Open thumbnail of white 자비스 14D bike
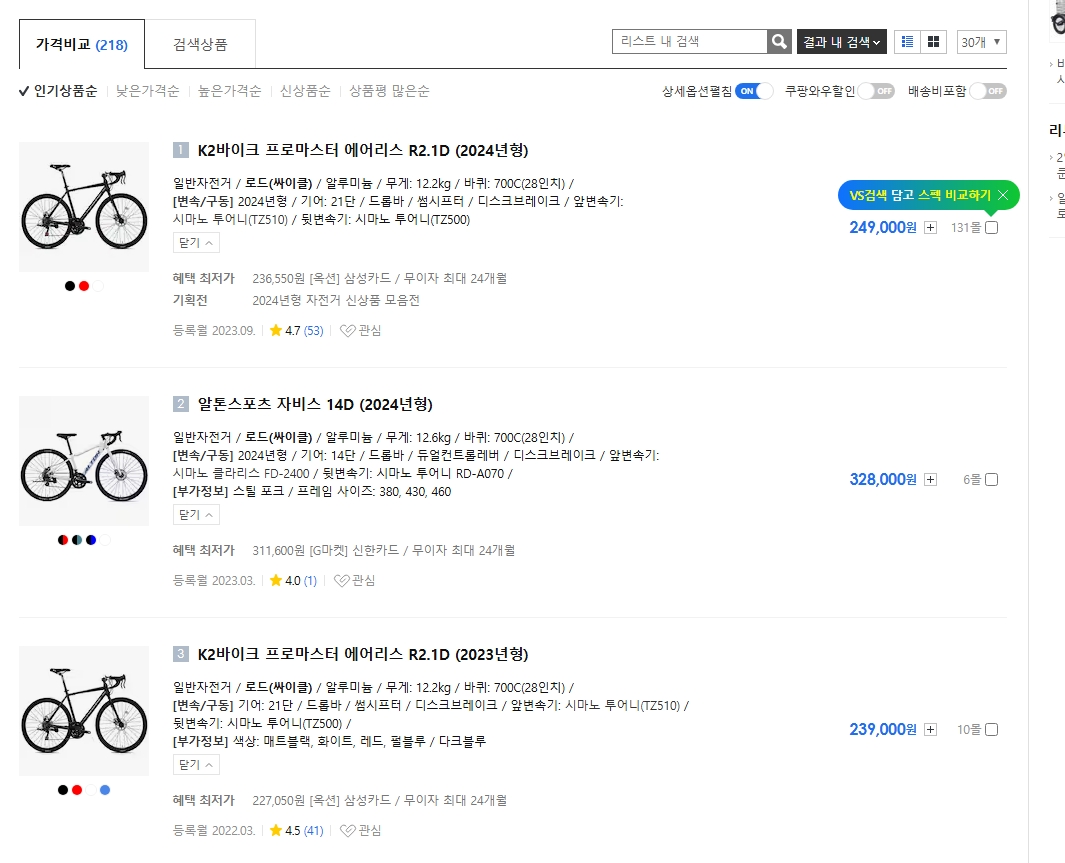The height and width of the screenshot is (863, 1065). pyautogui.click(x=84, y=461)
